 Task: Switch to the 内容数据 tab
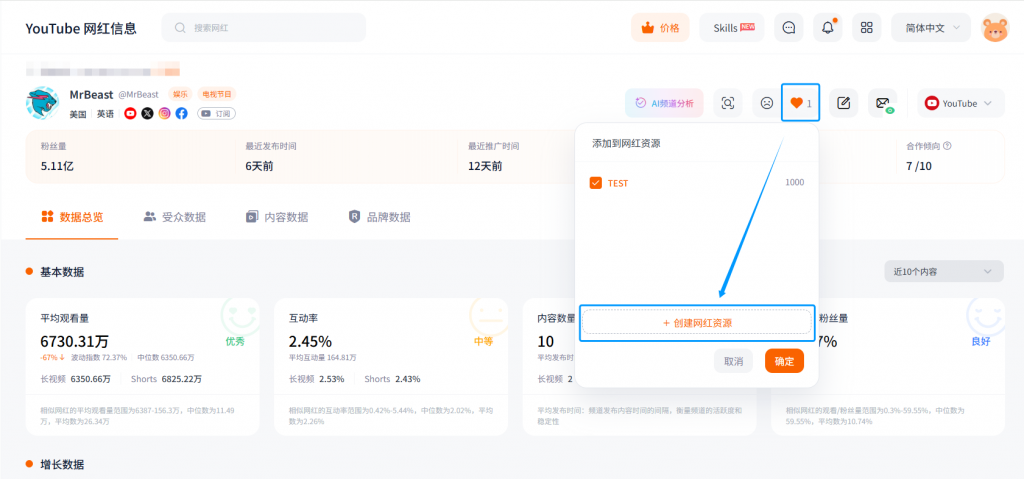[277, 218]
